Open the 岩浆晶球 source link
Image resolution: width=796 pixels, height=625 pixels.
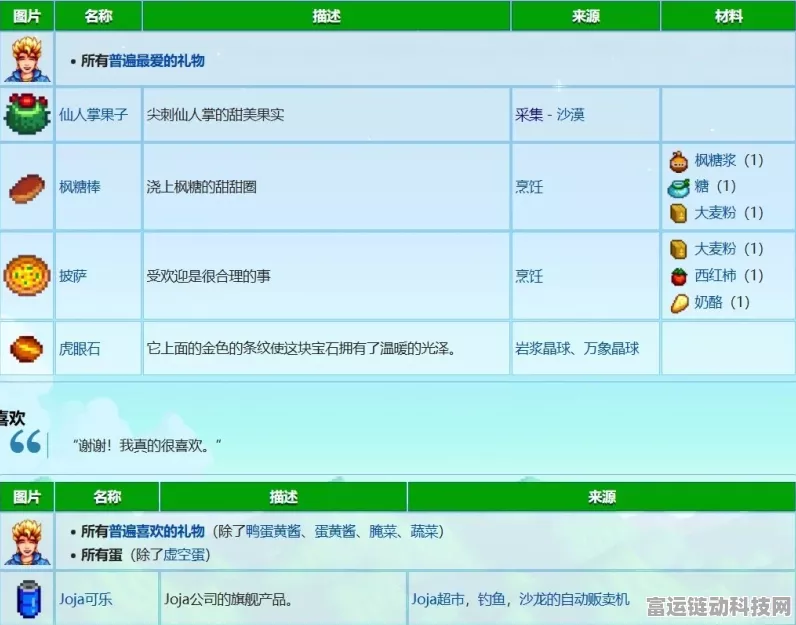point(542,349)
